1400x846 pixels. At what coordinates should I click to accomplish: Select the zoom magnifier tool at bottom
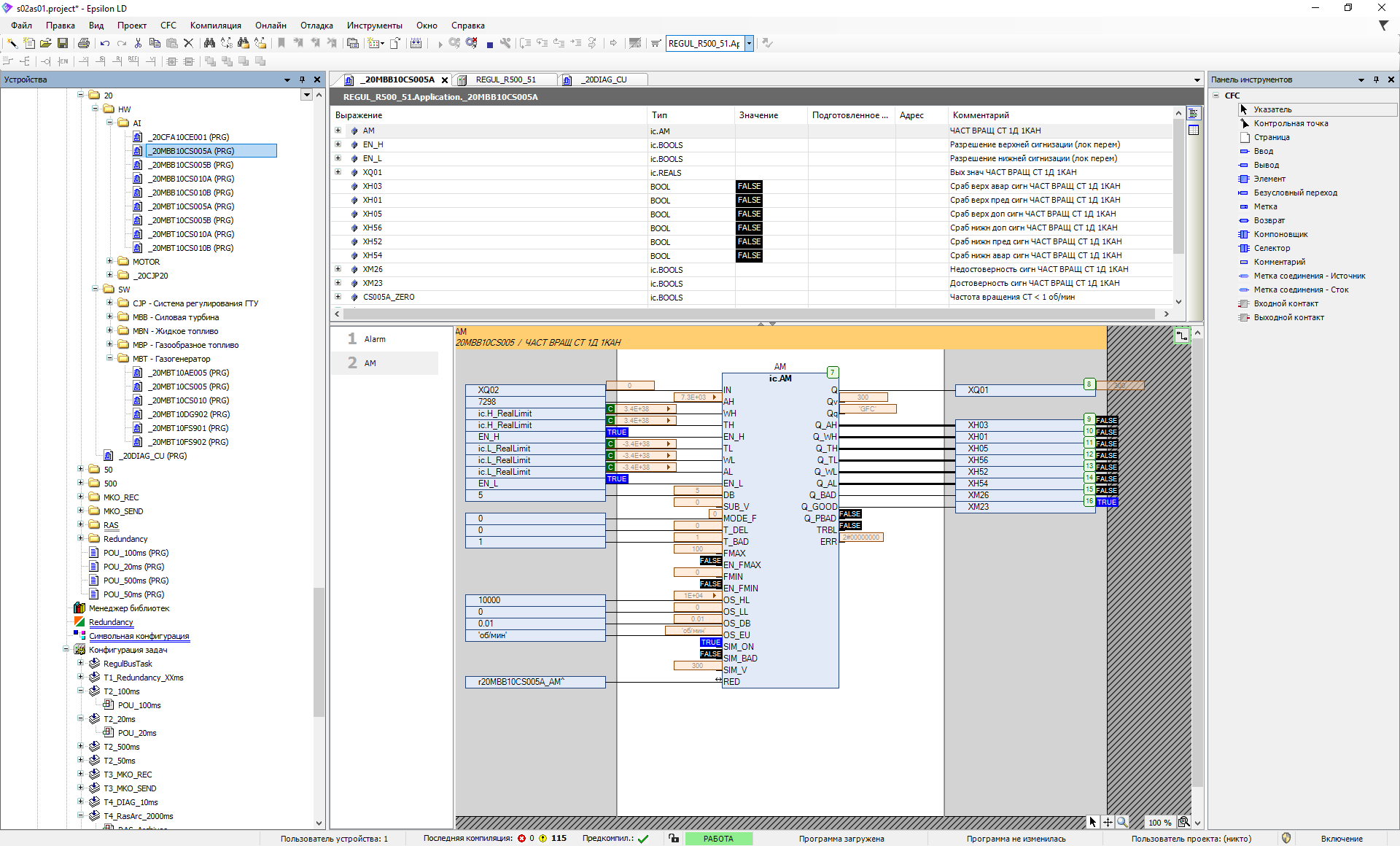(x=1122, y=822)
